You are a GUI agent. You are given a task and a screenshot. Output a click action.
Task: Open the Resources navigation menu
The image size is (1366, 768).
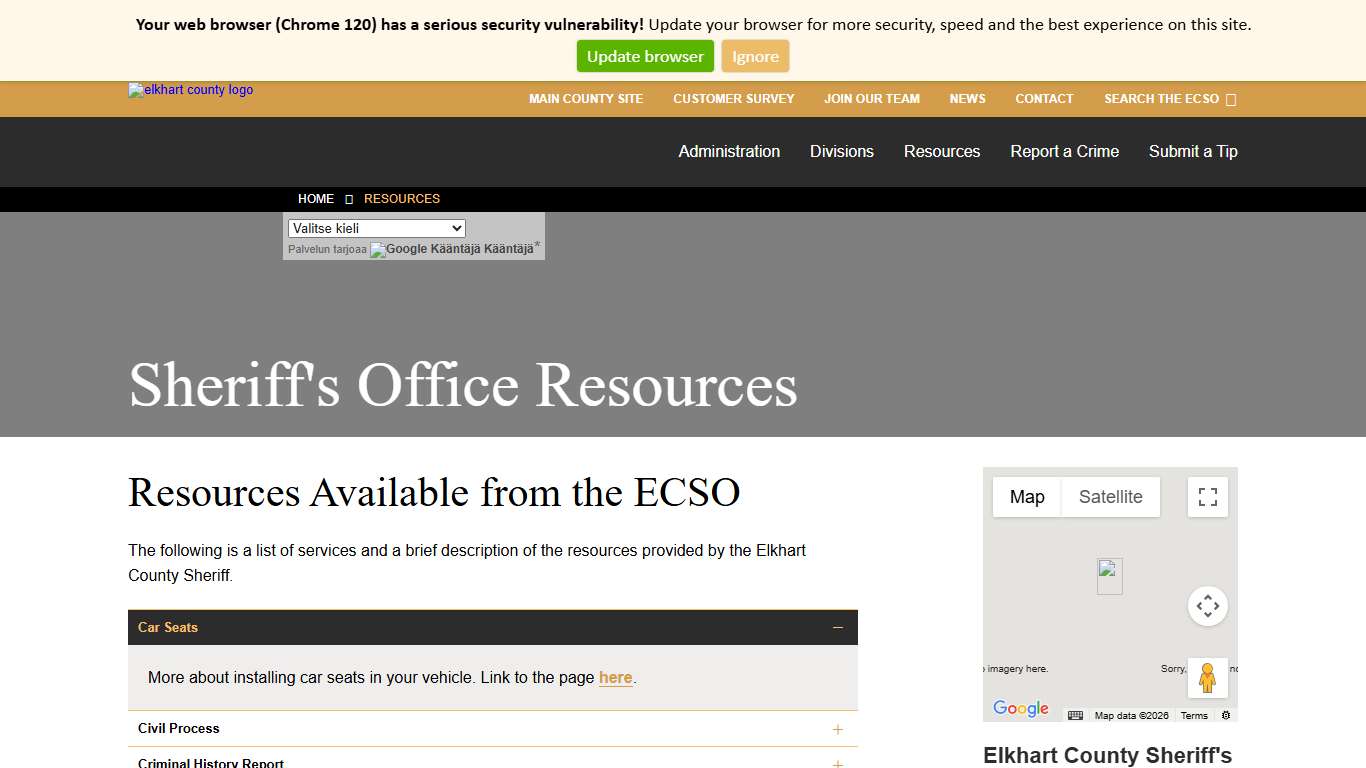click(x=941, y=151)
